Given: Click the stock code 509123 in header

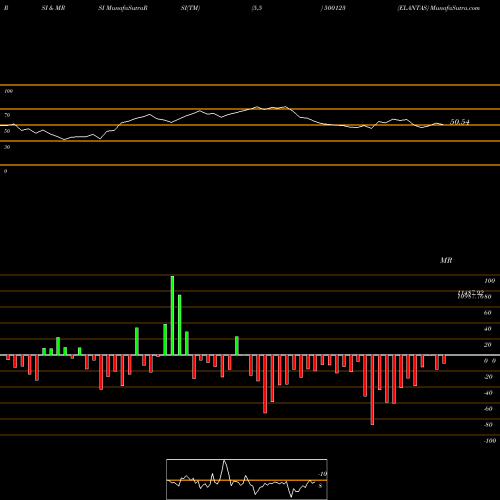Looking at the screenshot, I should (335, 8).
